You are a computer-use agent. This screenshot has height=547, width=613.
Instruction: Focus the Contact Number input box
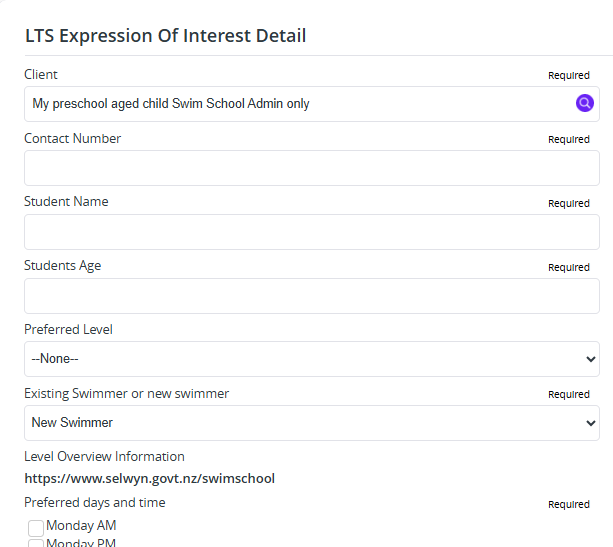312,168
